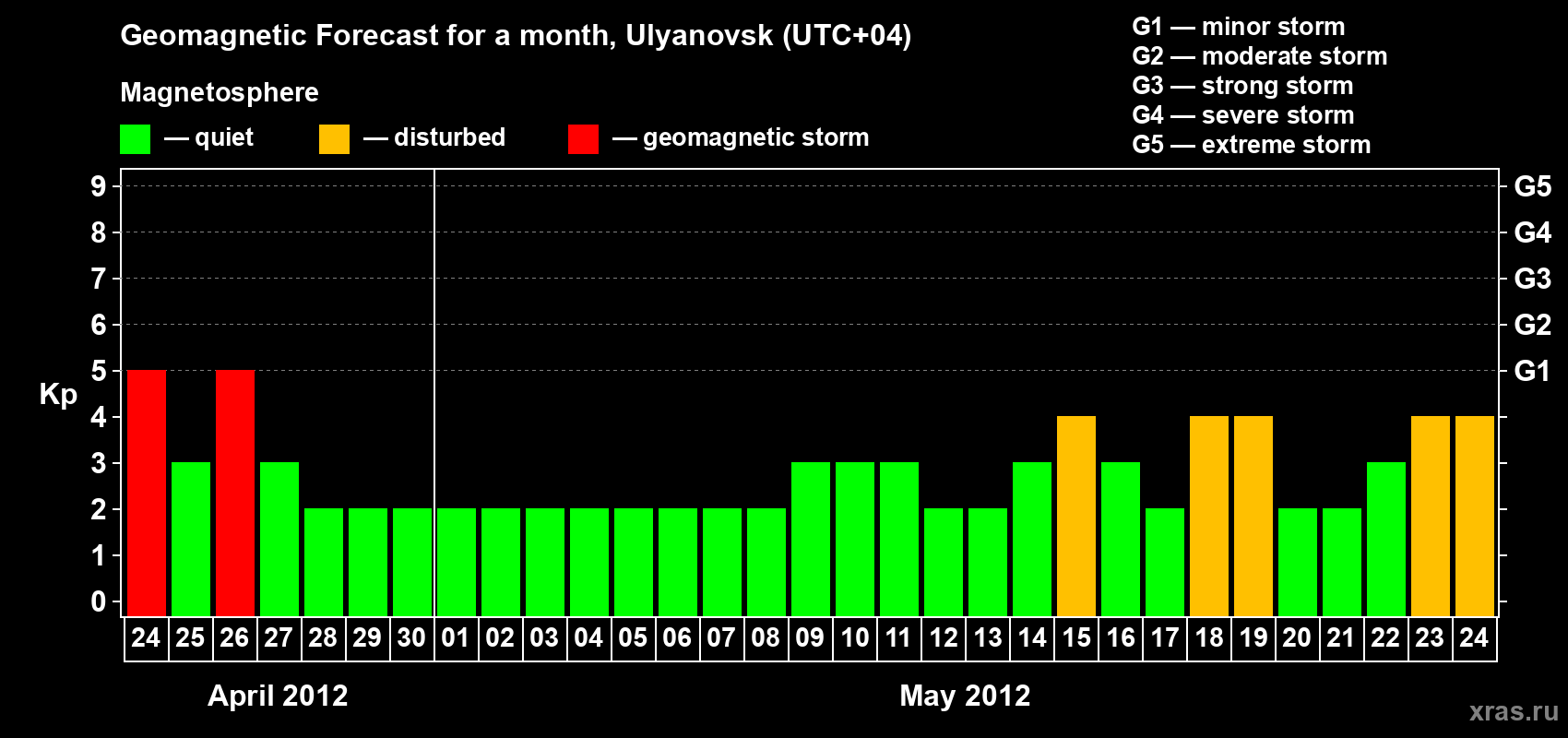Click the 'G1 — minor storm' legend text

(1239, 27)
